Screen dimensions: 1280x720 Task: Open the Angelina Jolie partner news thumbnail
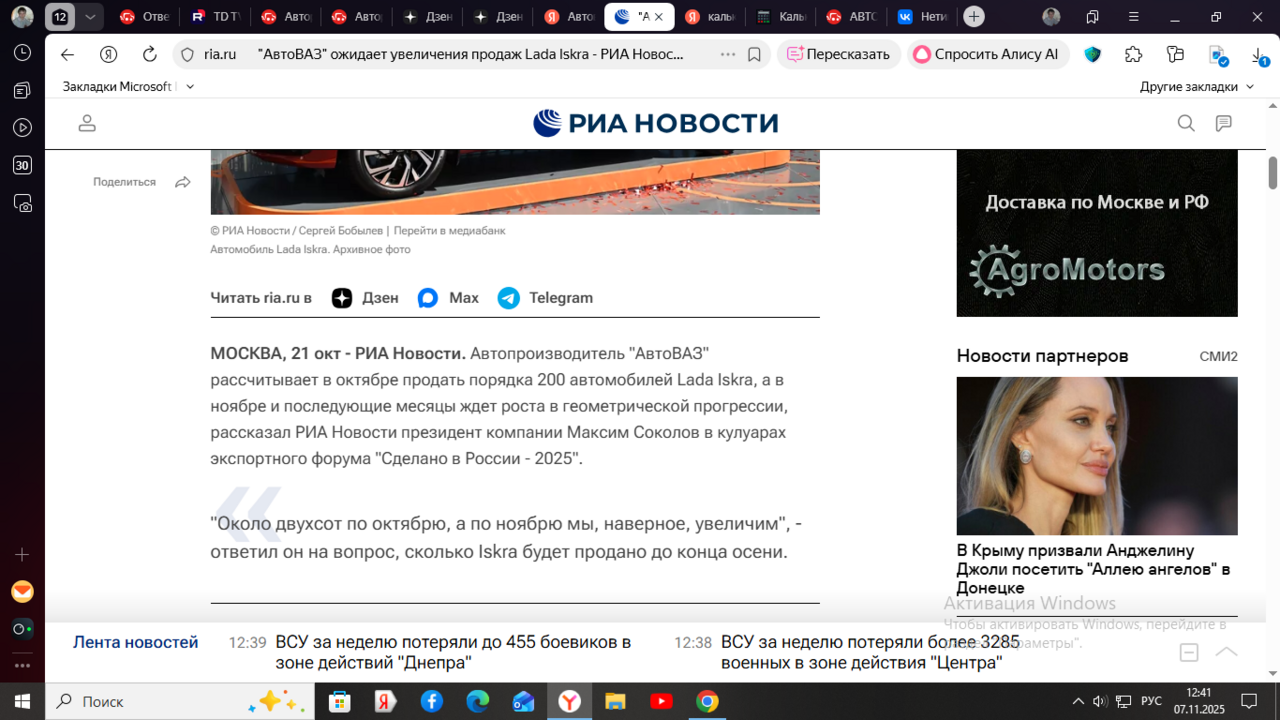click(1097, 456)
